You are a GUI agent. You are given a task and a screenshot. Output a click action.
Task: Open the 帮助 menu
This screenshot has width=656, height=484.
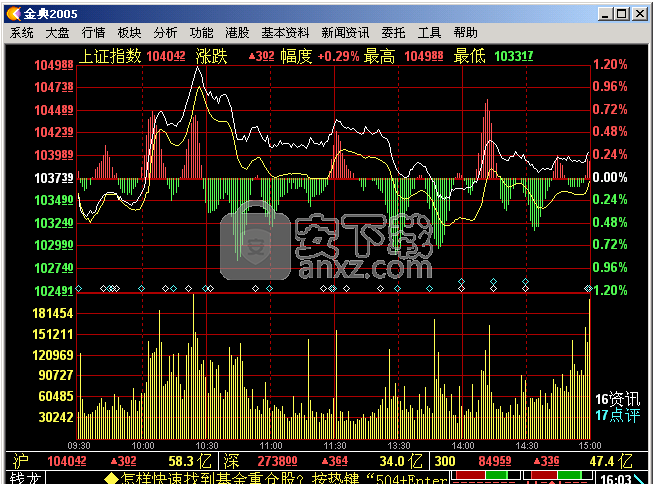point(465,33)
